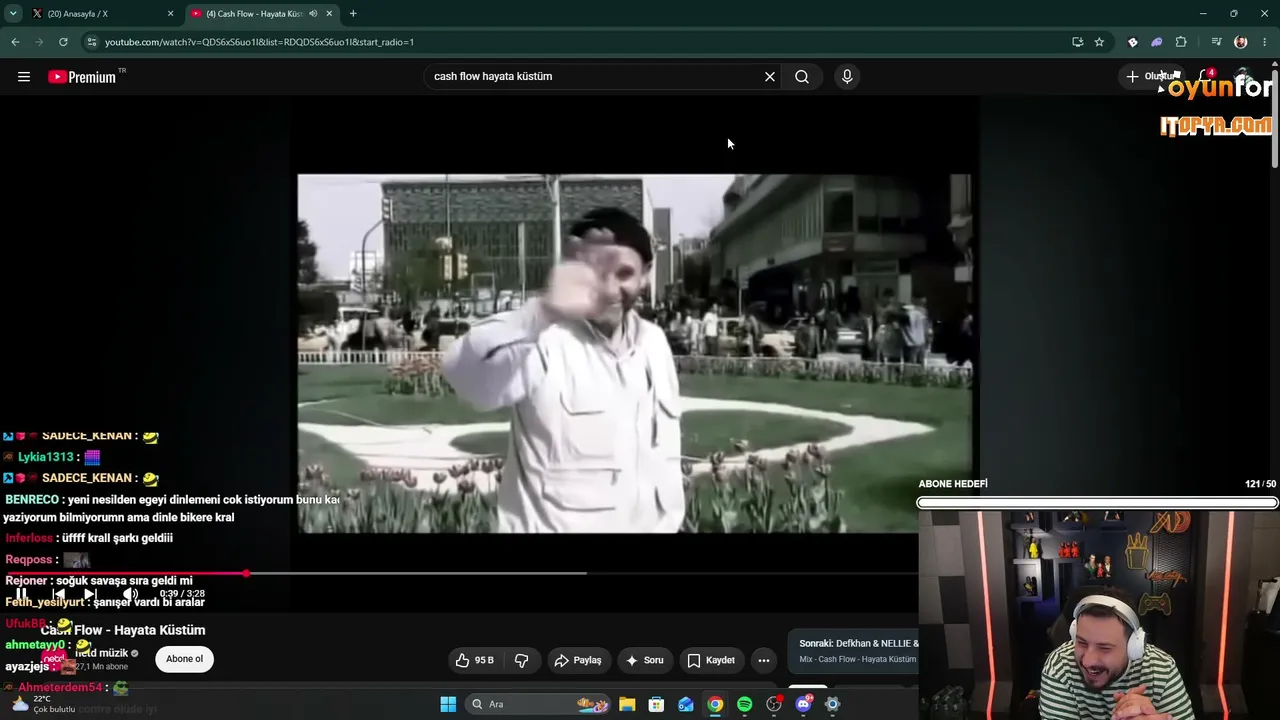This screenshot has height=720, width=1280.
Task: Open OBS Studio from the taskbar
Action: [x=774, y=704]
